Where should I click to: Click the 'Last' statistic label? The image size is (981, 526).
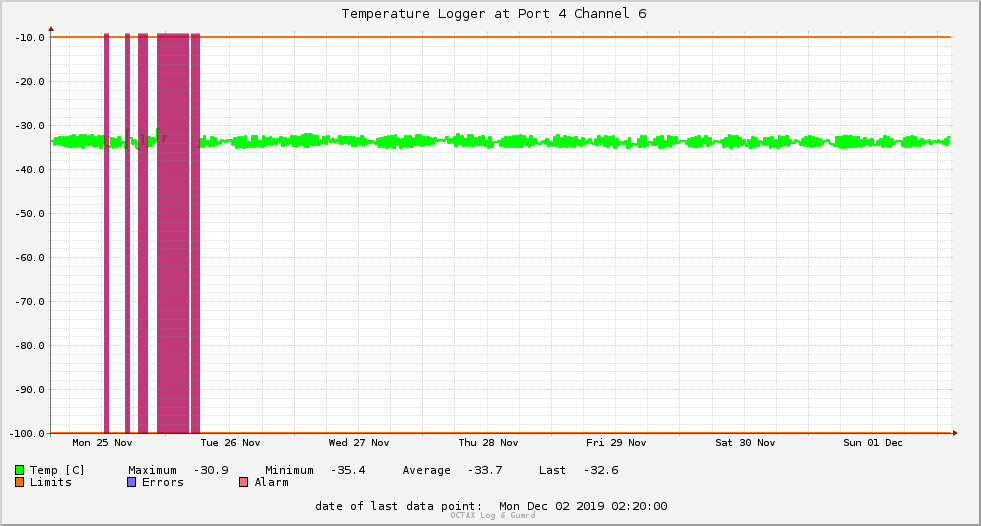[552, 470]
